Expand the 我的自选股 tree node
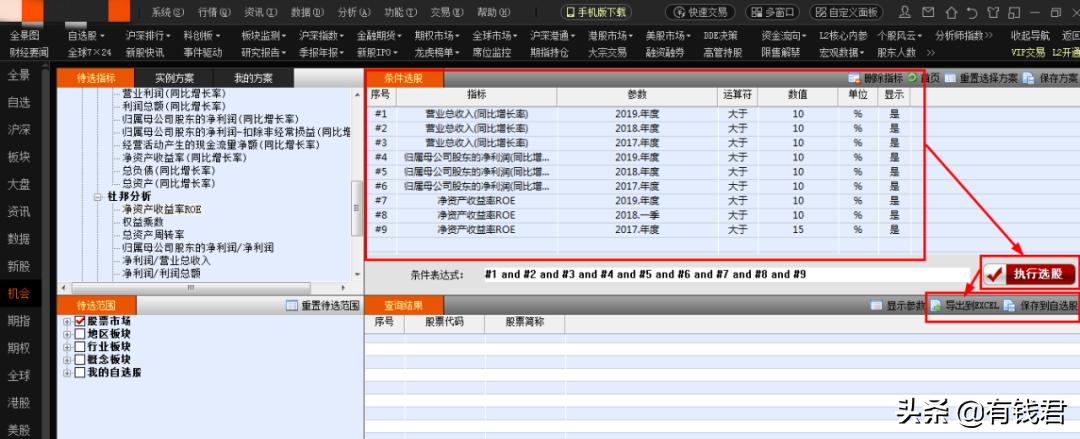1080x439 pixels. pos(67,373)
